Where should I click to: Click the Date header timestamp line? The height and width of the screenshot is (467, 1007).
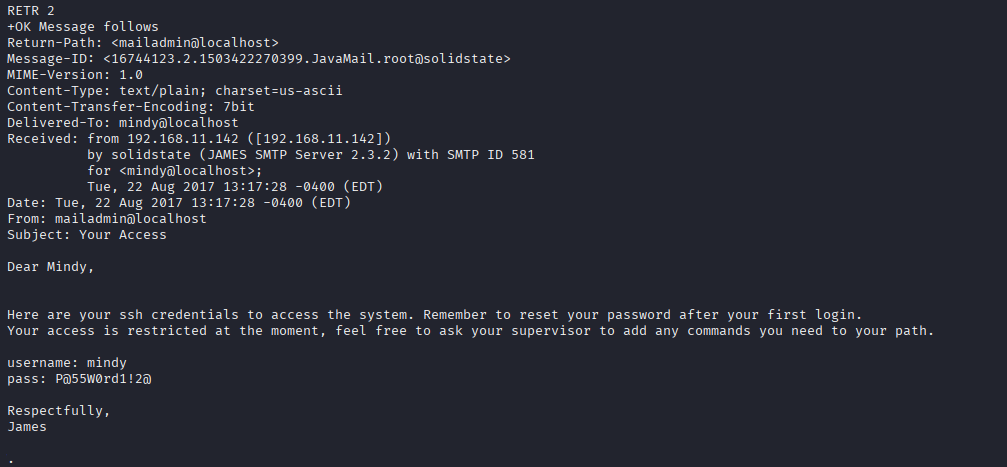(x=179, y=203)
